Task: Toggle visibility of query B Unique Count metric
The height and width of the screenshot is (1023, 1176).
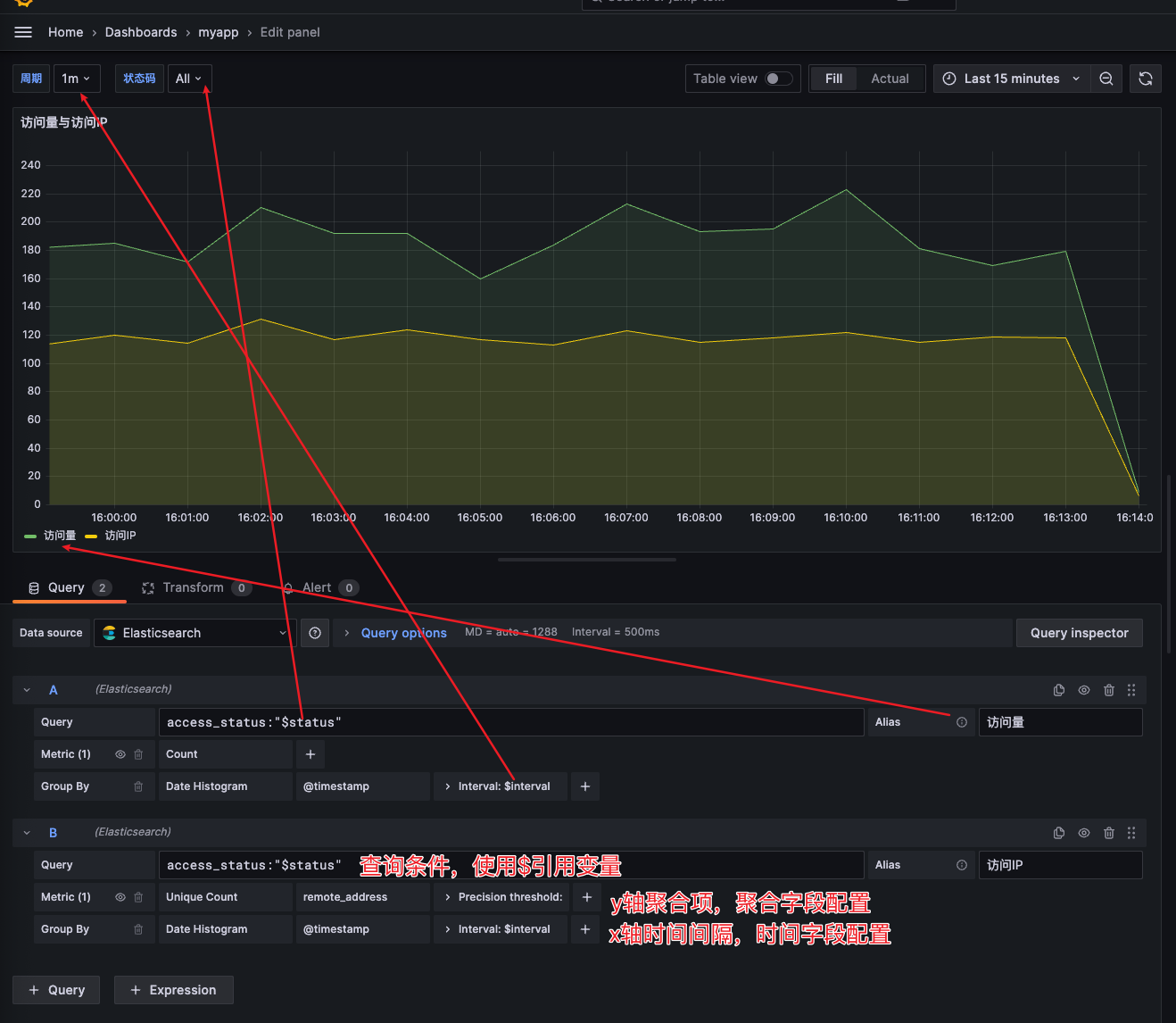Action: click(120, 897)
